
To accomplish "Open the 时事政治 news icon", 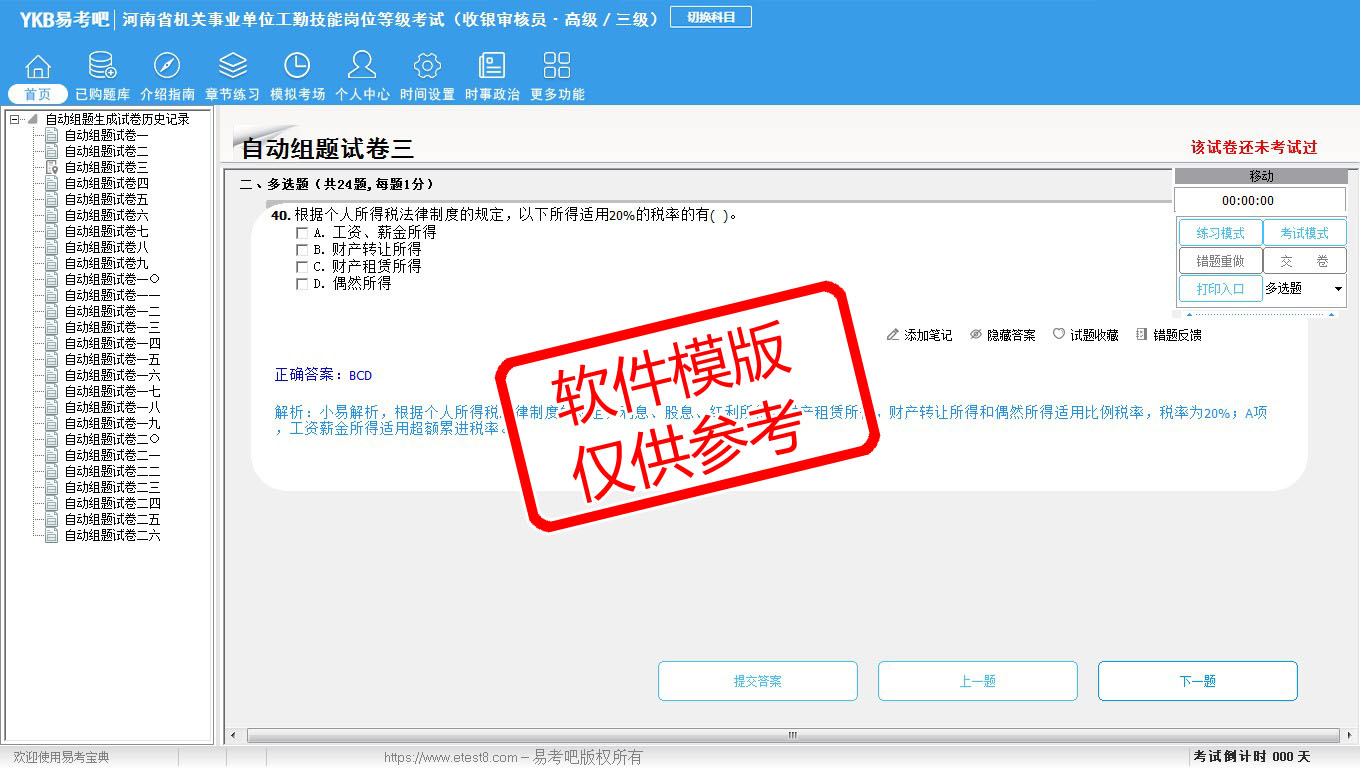I will [492, 66].
